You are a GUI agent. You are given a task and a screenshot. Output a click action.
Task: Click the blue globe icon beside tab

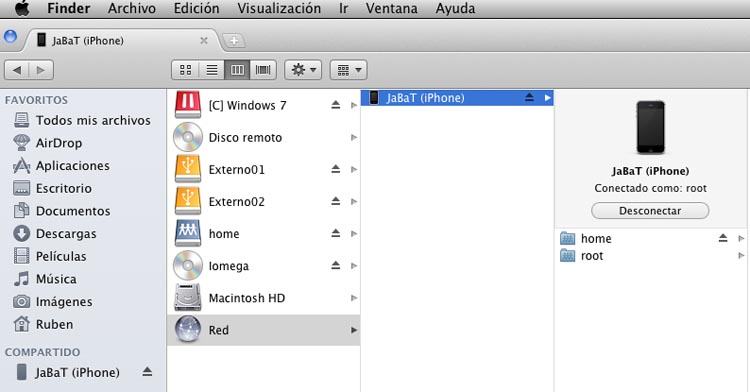click(x=10, y=36)
